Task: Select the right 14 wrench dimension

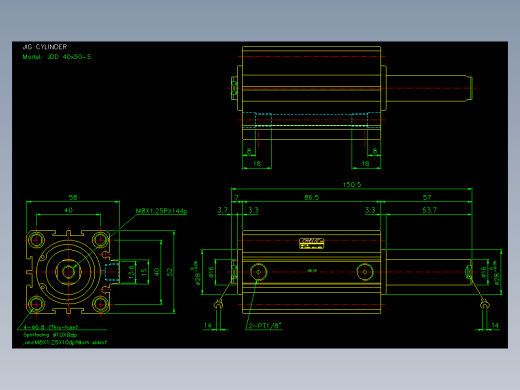Action: (495, 325)
